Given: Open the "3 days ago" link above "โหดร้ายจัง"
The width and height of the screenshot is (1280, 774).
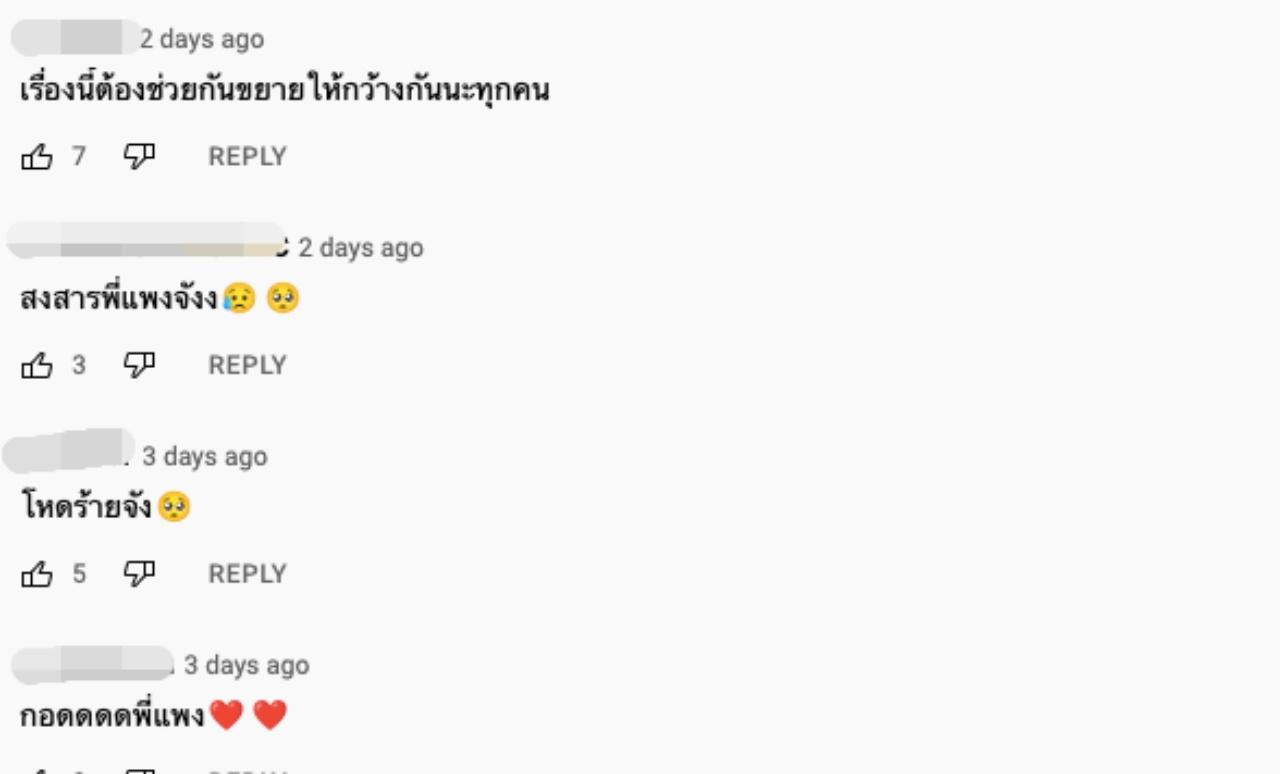Looking at the screenshot, I should pyautogui.click(x=204, y=457).
